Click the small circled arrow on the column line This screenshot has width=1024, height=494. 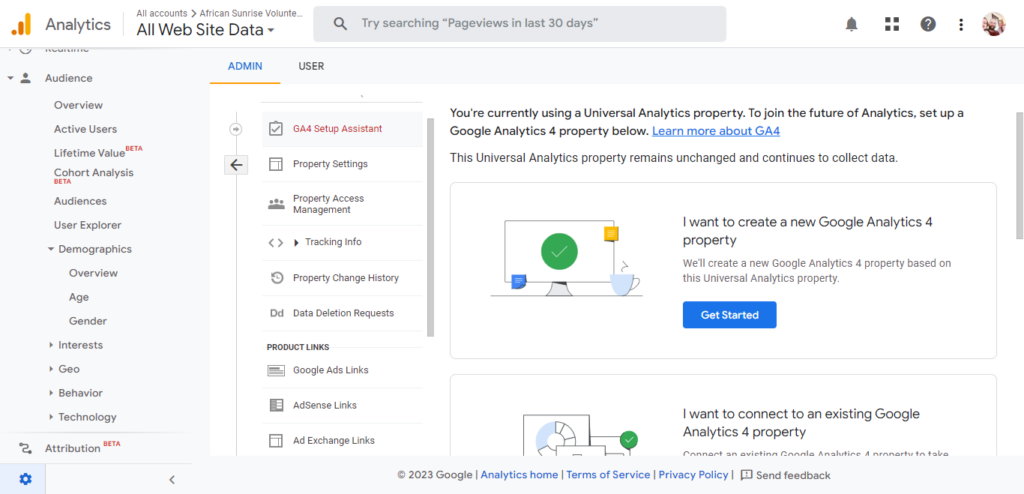tap(236, 129)
